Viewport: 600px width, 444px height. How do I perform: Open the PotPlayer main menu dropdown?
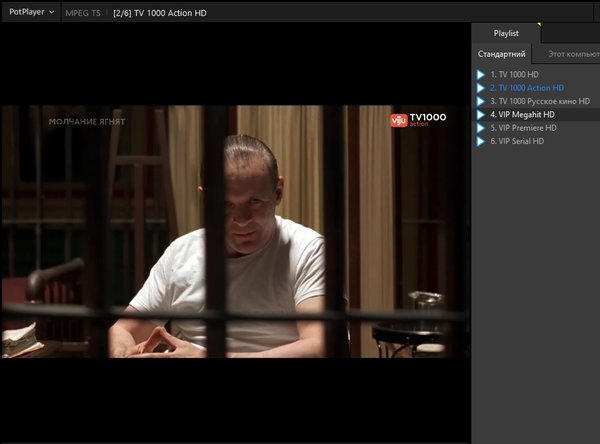(31, 12)
